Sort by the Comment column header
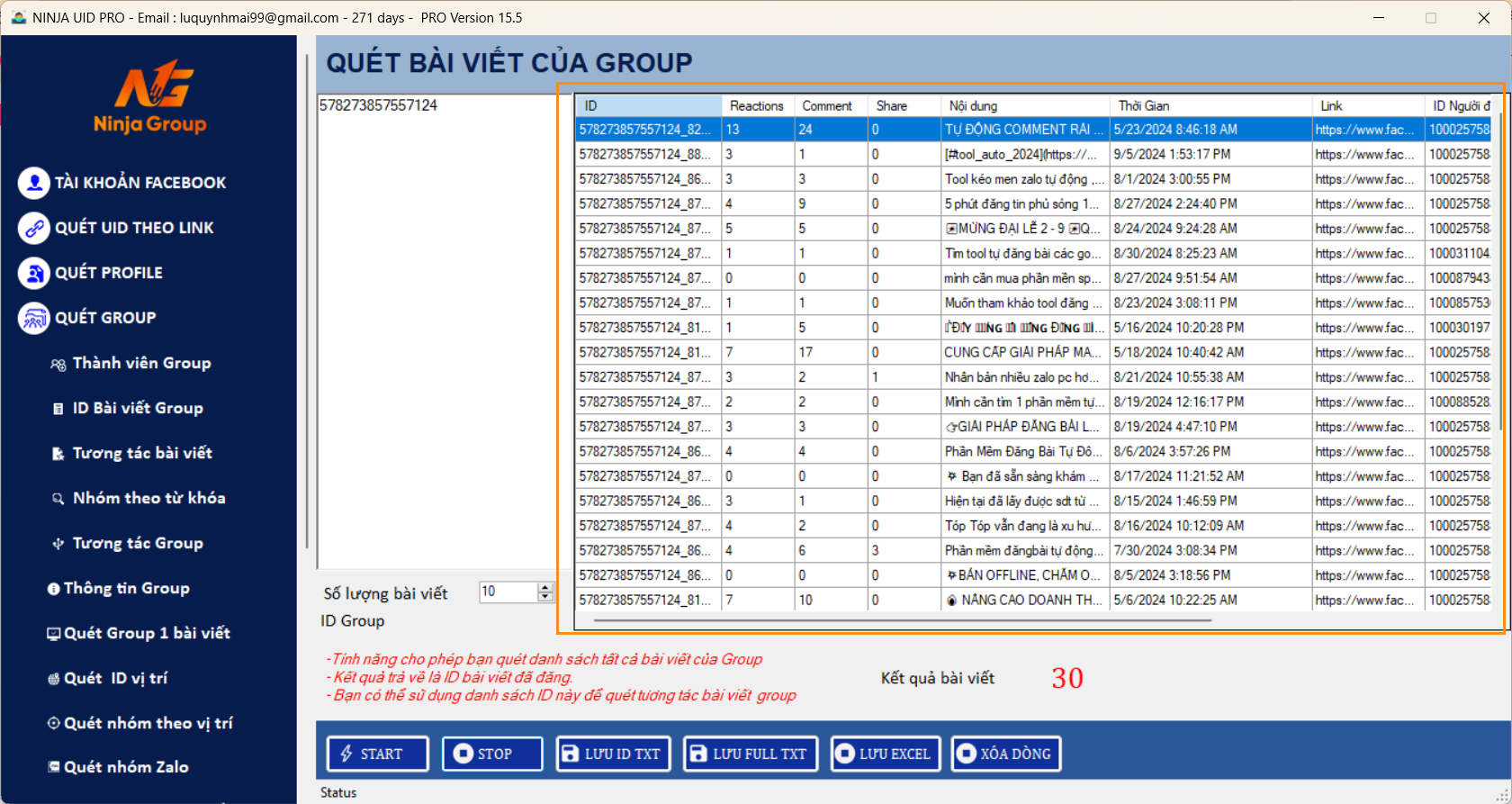The image size is (1512, 804). coord(830,105)
